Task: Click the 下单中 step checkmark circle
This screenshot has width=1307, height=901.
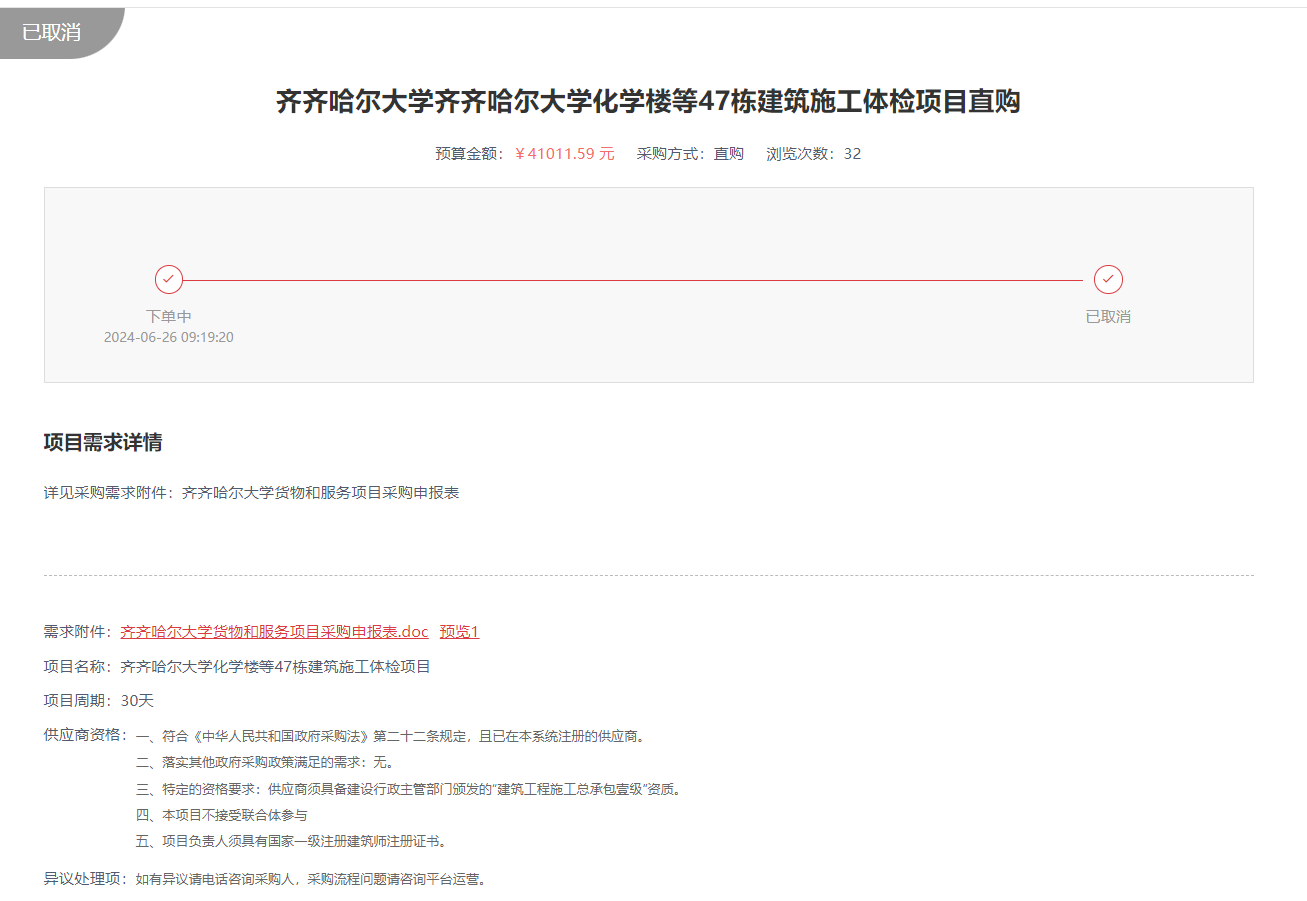Action: tap(169, 279)
